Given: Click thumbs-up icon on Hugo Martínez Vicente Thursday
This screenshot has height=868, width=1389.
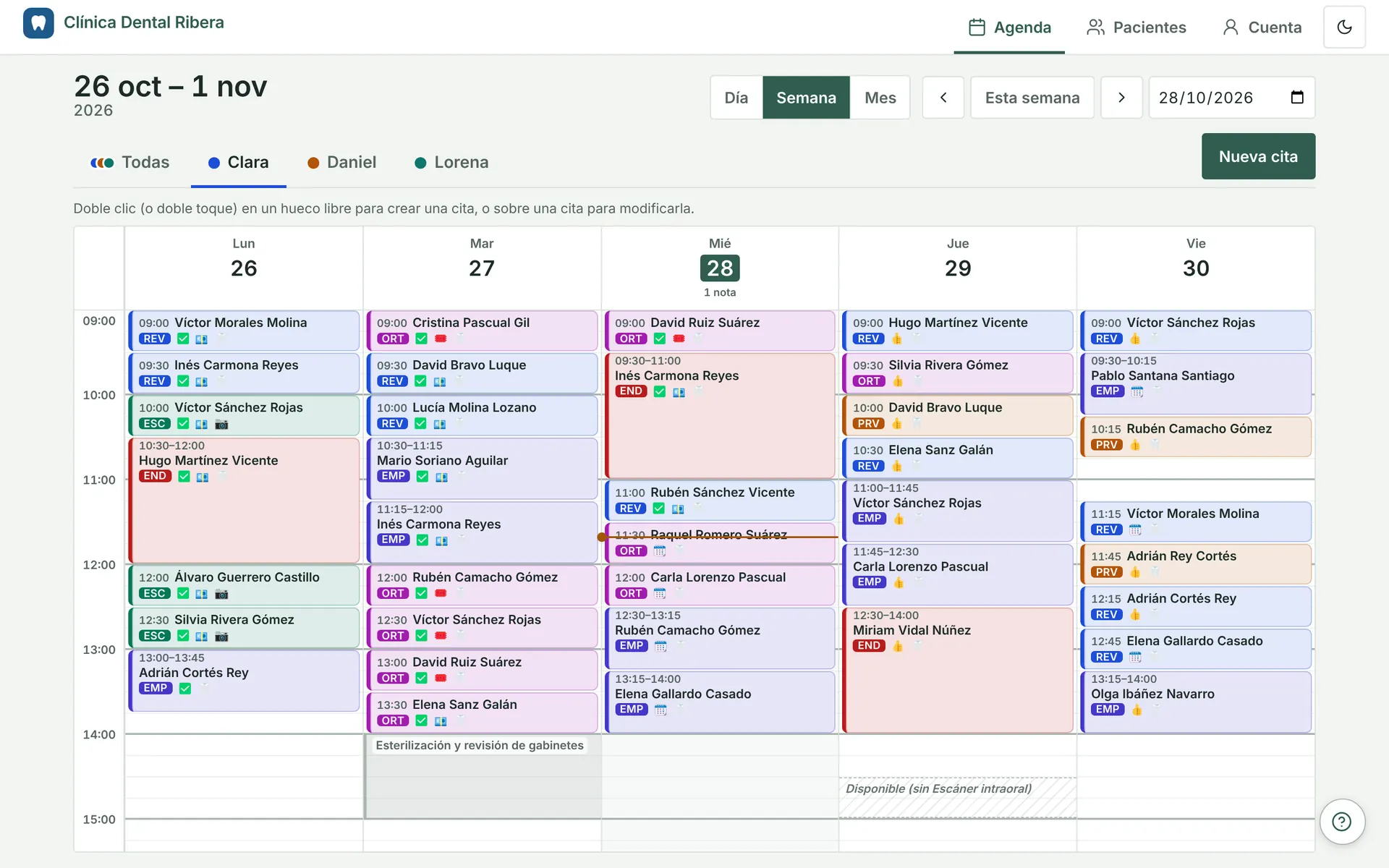Looking at the screenshot, I should coord(896,339).
